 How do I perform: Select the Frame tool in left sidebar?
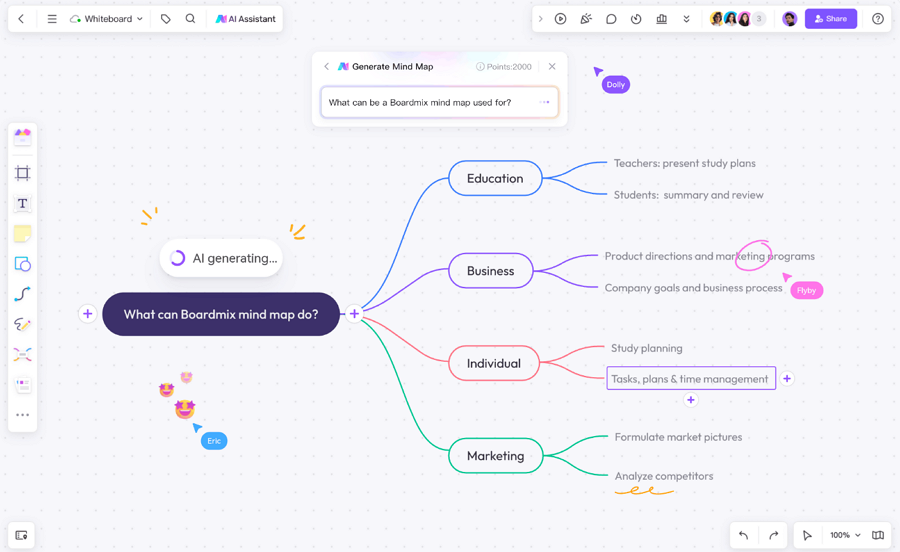click(22, 173)
